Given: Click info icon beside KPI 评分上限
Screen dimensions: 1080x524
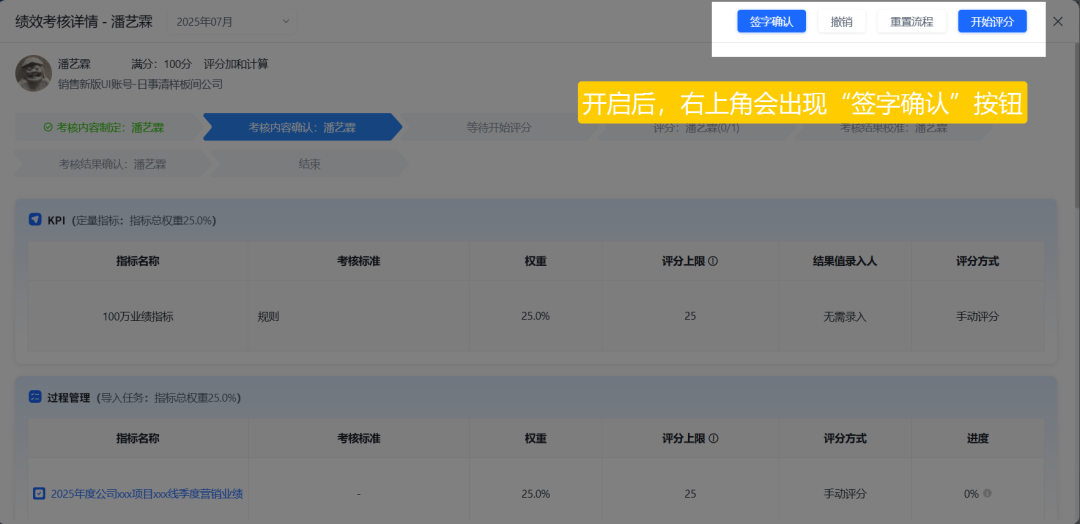Looking at the screenshot, I should pos(713,262).
